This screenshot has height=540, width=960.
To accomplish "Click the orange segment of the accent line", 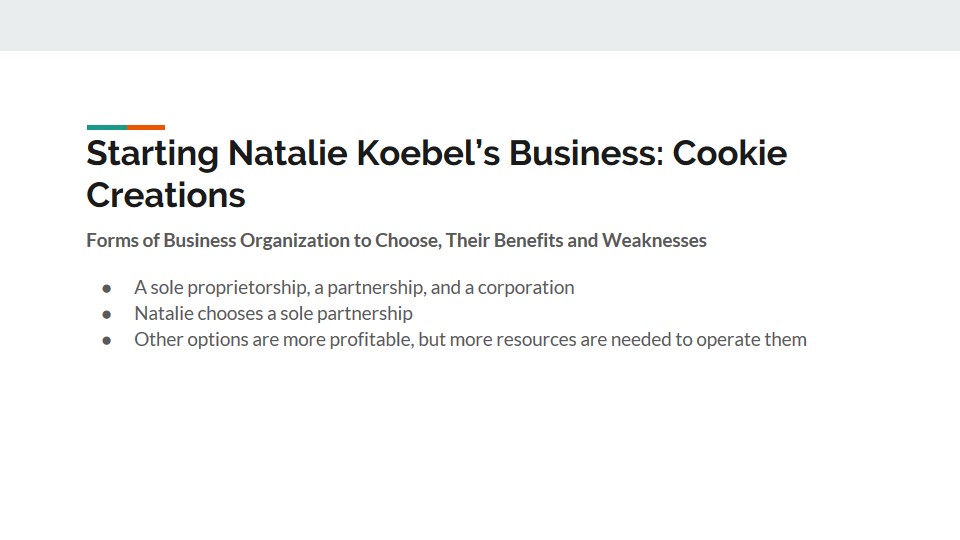I will [146, 127].
